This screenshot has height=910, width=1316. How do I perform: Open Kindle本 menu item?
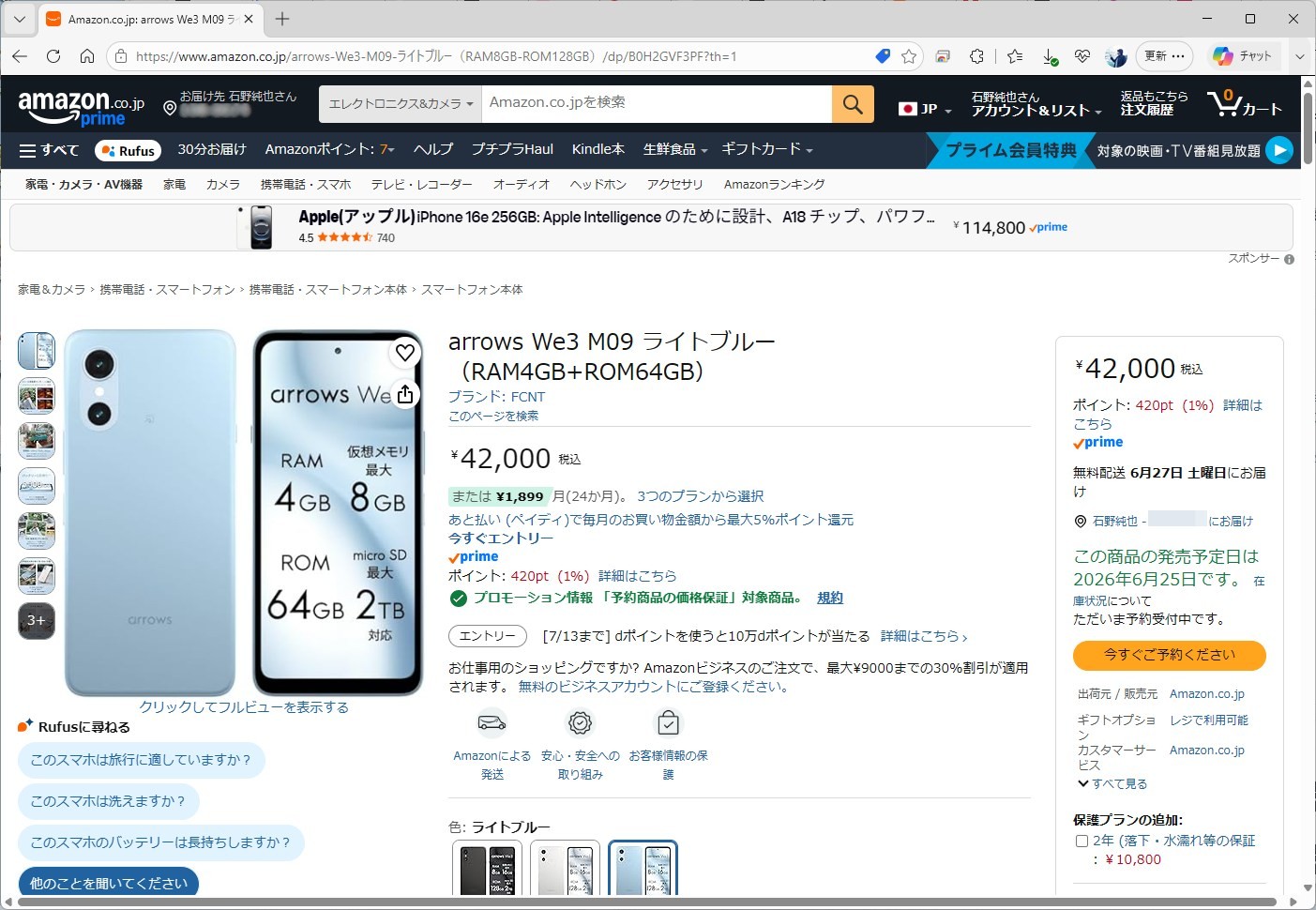598,149
